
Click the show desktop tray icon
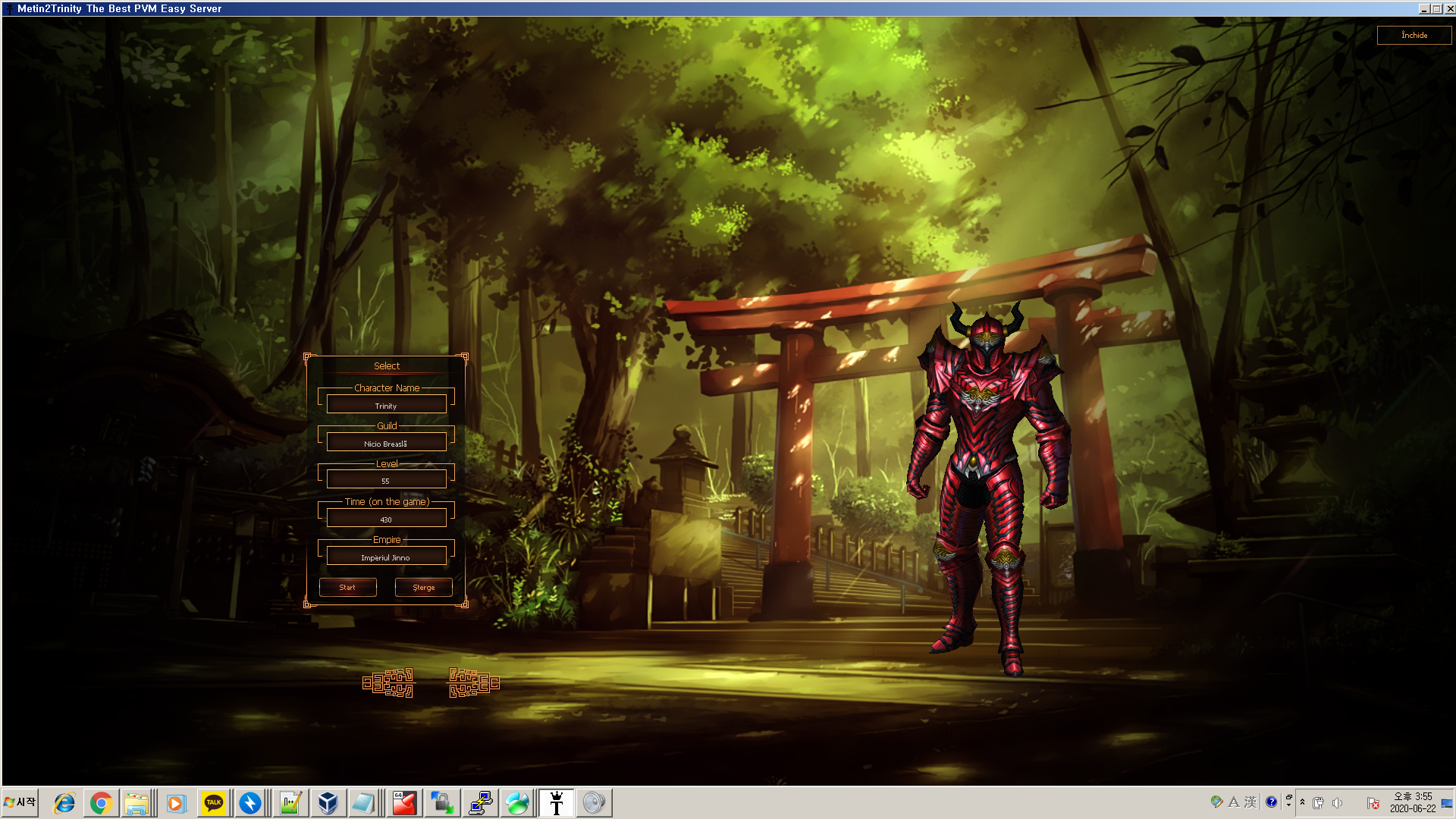[1447, 802]
